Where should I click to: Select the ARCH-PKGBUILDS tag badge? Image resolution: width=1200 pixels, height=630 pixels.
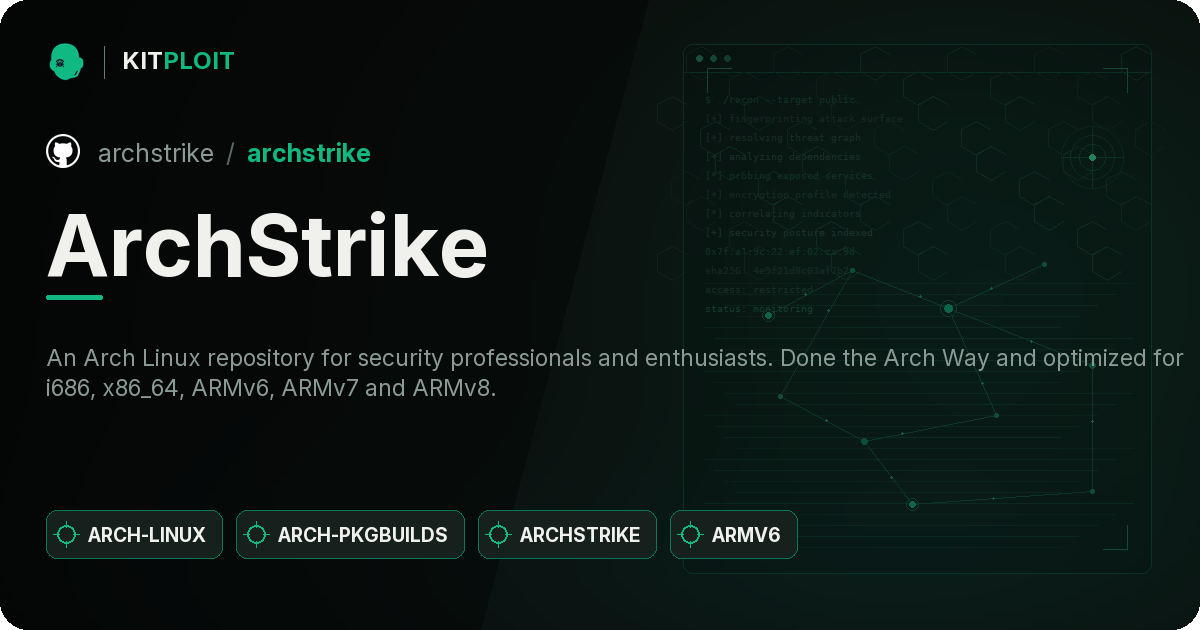point(350,535)
